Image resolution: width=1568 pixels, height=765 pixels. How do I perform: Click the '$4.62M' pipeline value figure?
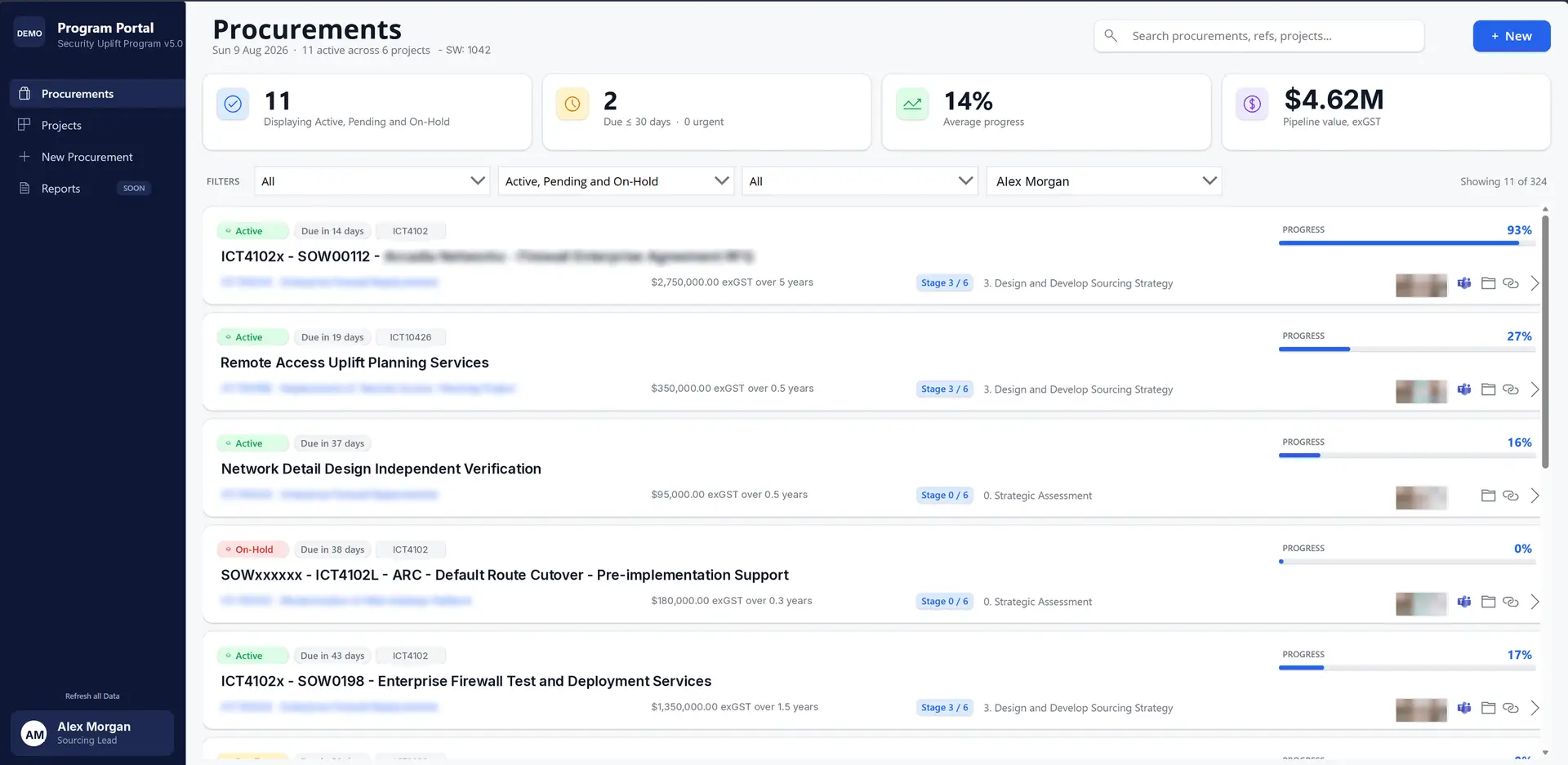click(1334, 100)
